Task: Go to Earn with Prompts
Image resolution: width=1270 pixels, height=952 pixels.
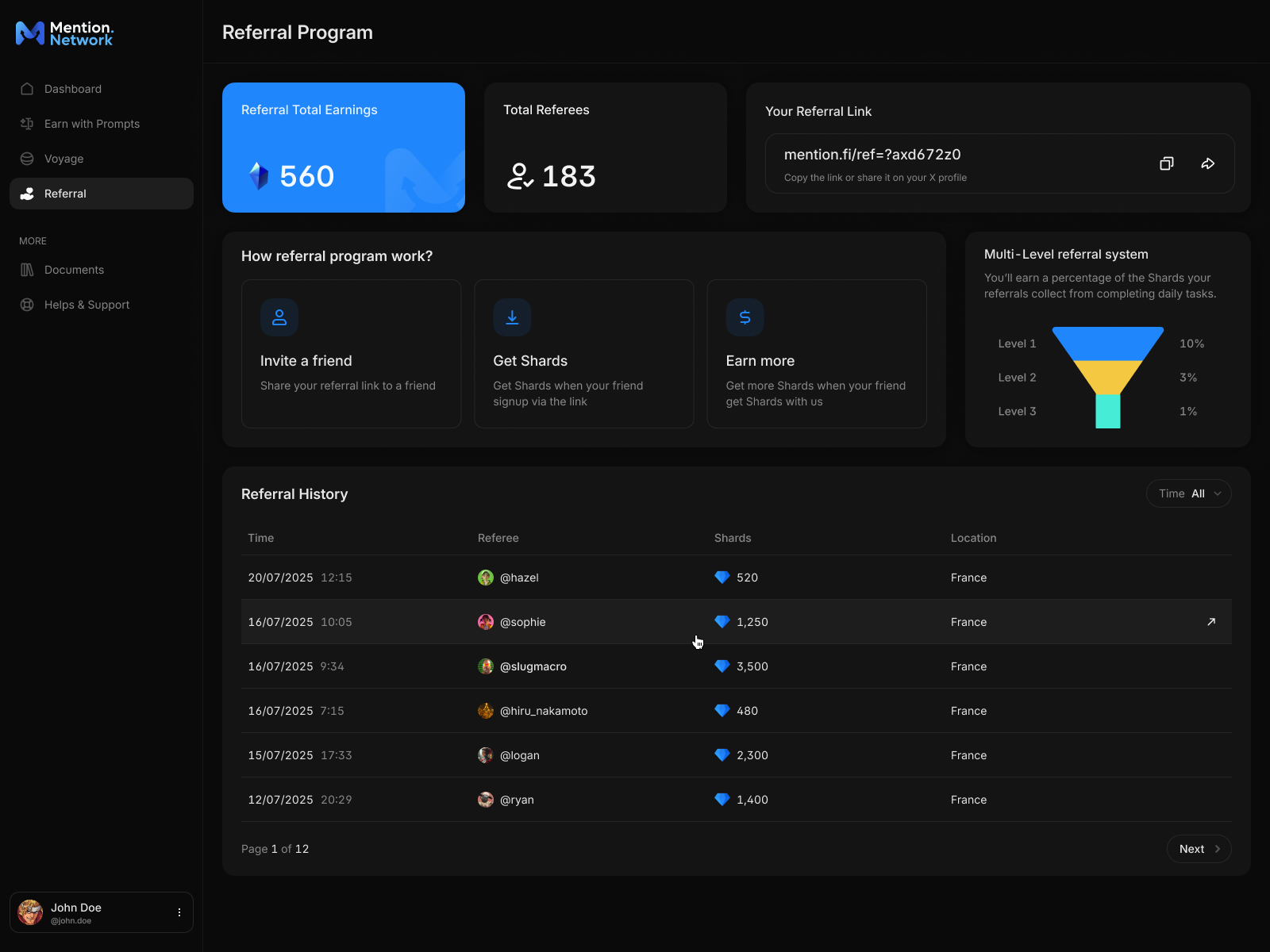Action: coord(102,124)
